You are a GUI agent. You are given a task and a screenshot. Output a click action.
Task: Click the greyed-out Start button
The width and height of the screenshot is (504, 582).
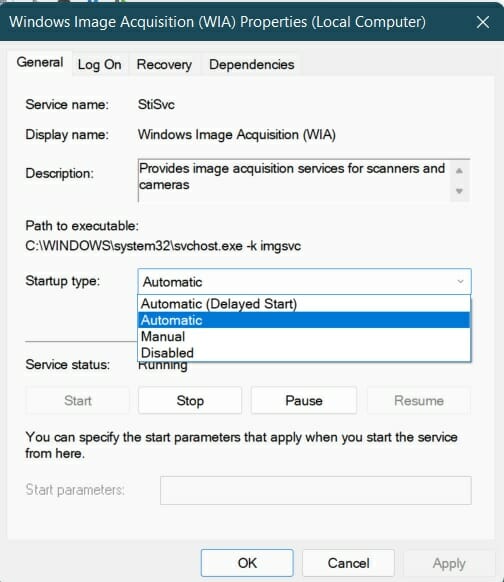(78, 400)
